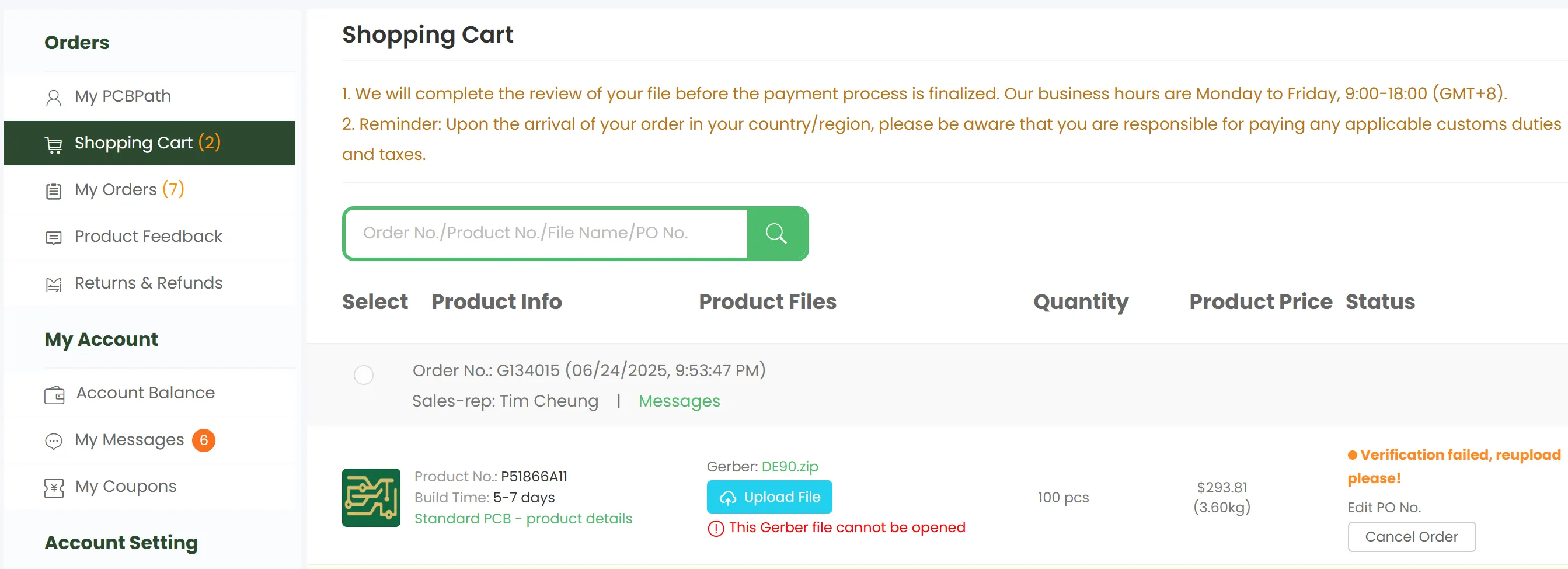This screenshot has width=1568, height=569.
Task: Click the Product Feedback icon
Action: [x=54, y=238]
